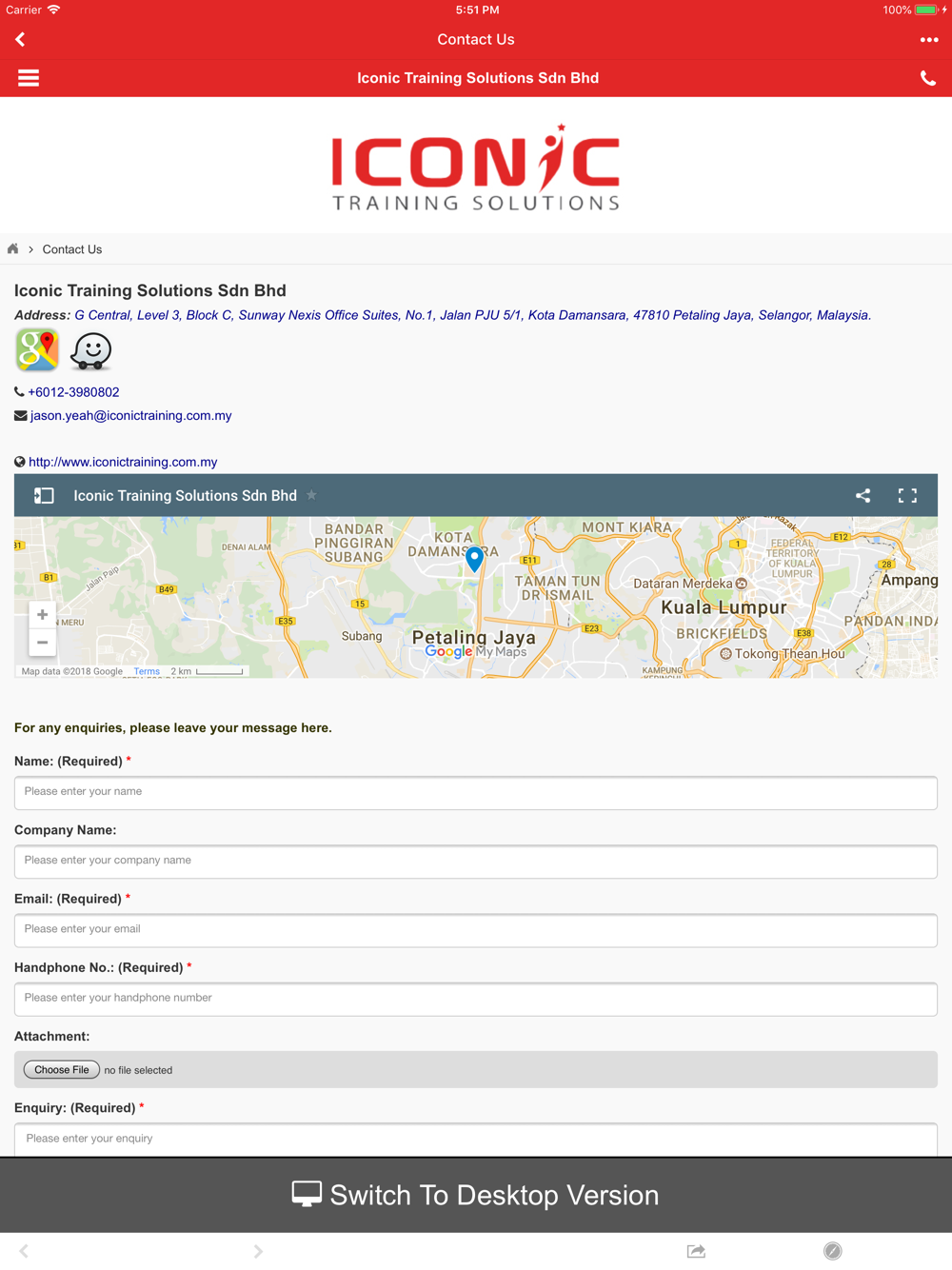Click the 'Contact Us' breadcrumb text
This screenshot has height=1270, width=952.
tap(72, 249)
